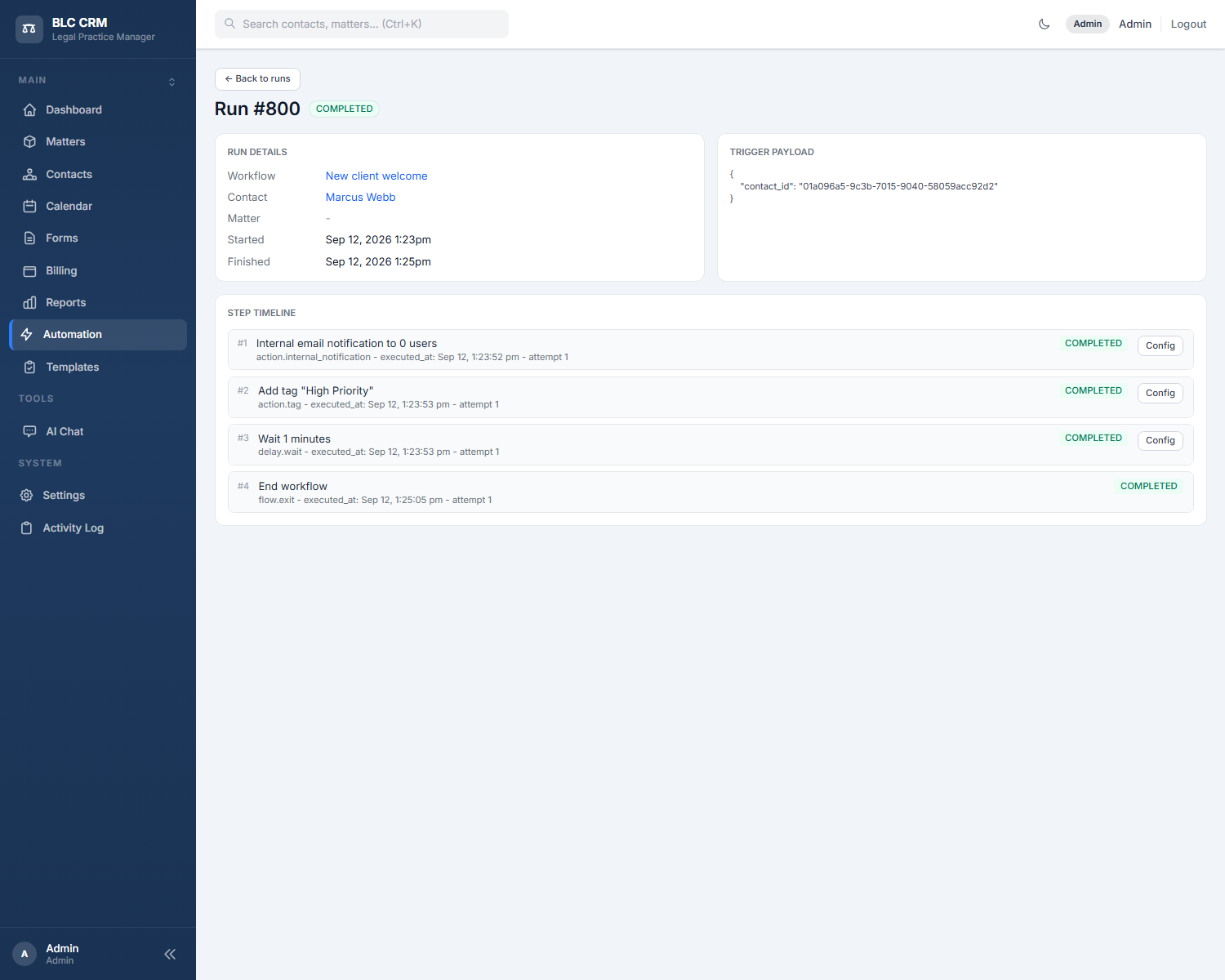
Task: Open the Reports section
Action: click(98, 302)
